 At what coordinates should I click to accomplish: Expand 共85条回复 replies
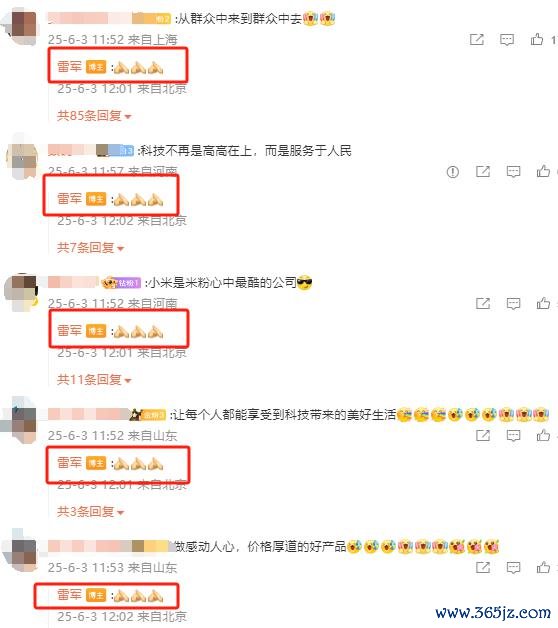(x=94, y=116)
